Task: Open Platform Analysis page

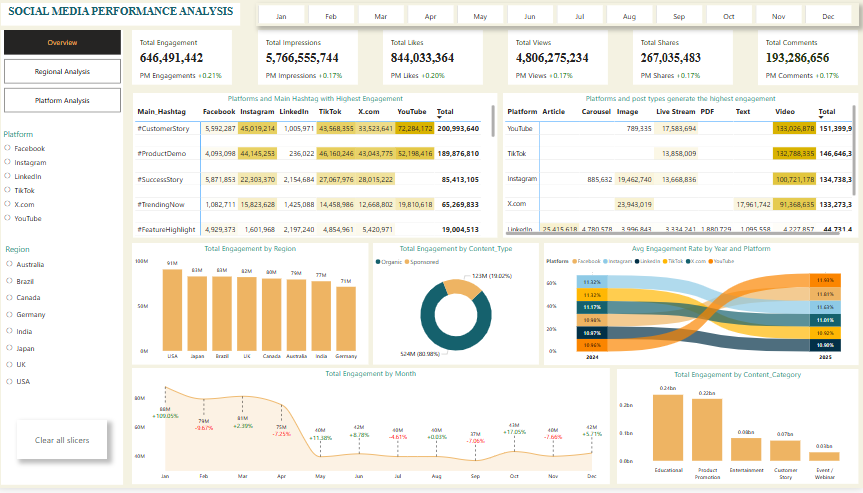Action: pos(62,101)
